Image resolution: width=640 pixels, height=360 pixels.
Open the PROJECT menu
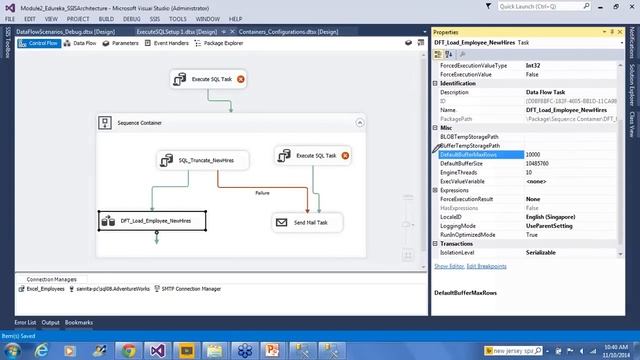point(78,19)
